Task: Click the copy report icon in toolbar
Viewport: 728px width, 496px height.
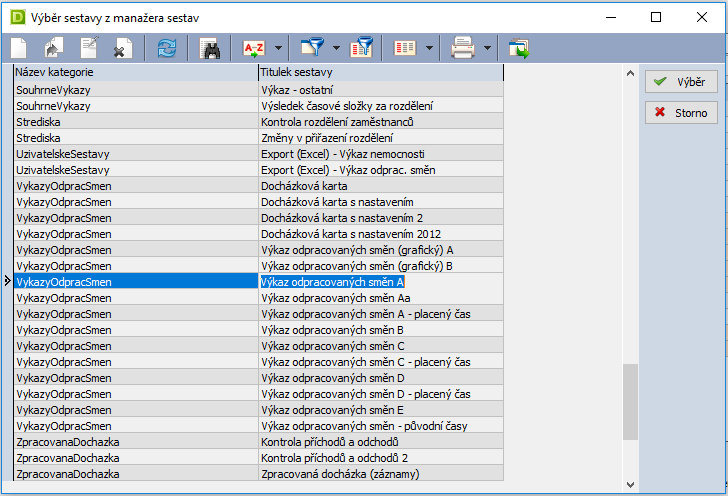Action: 53,48
